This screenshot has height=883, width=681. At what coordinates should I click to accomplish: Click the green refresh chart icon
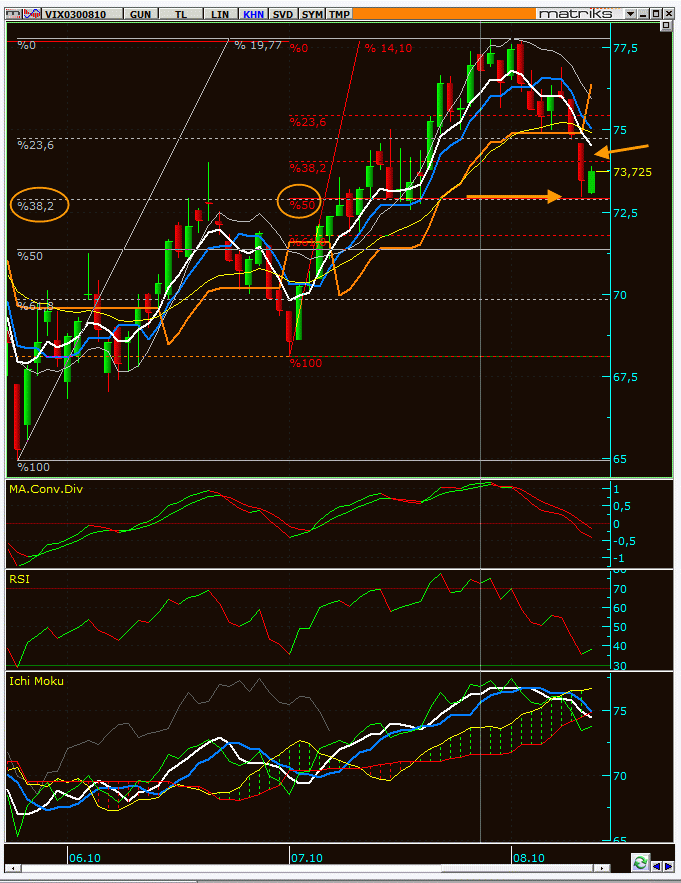pyautogui.click(x=640, y=862)
